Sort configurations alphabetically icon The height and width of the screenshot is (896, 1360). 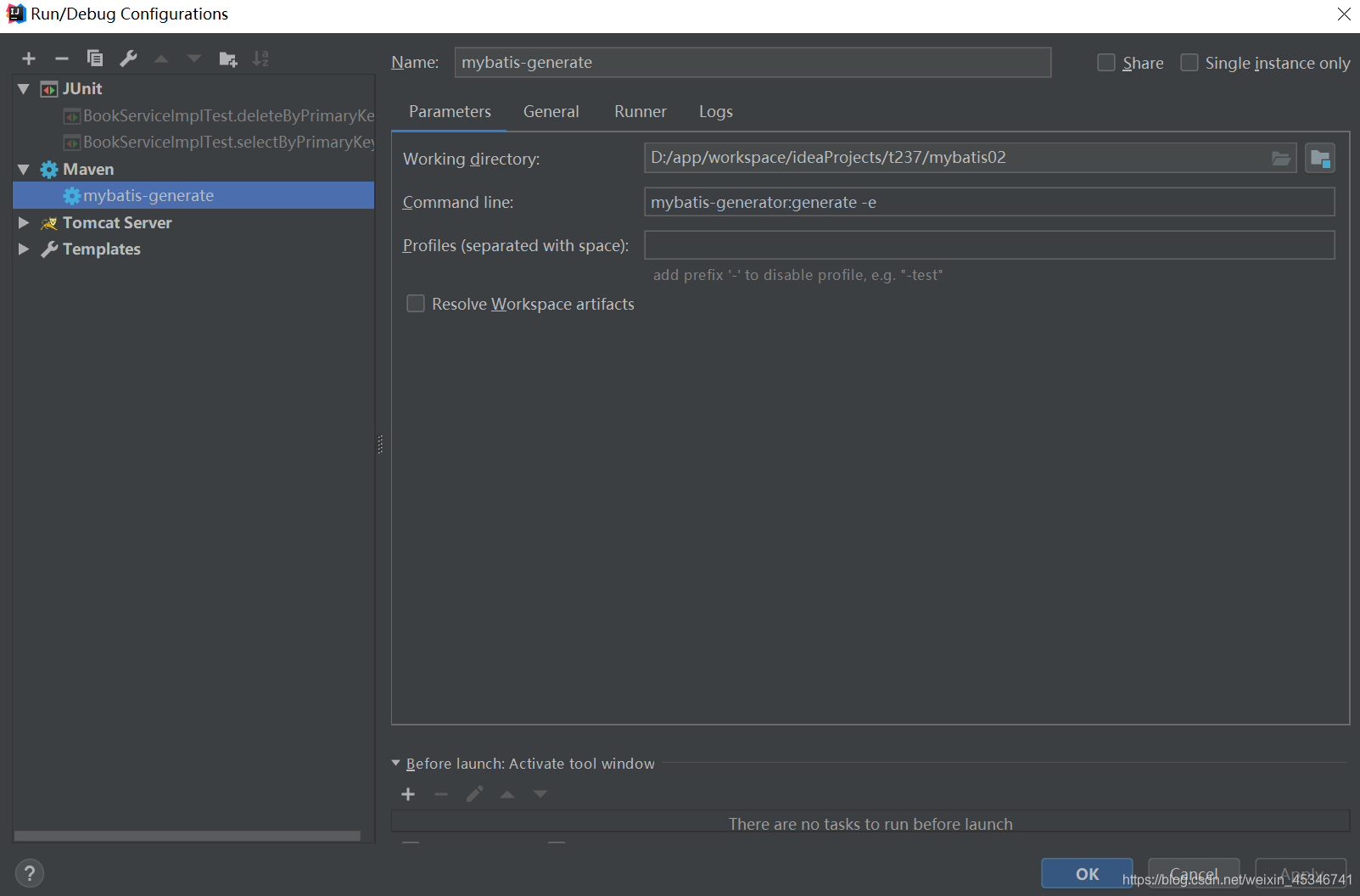pos(260,59)
